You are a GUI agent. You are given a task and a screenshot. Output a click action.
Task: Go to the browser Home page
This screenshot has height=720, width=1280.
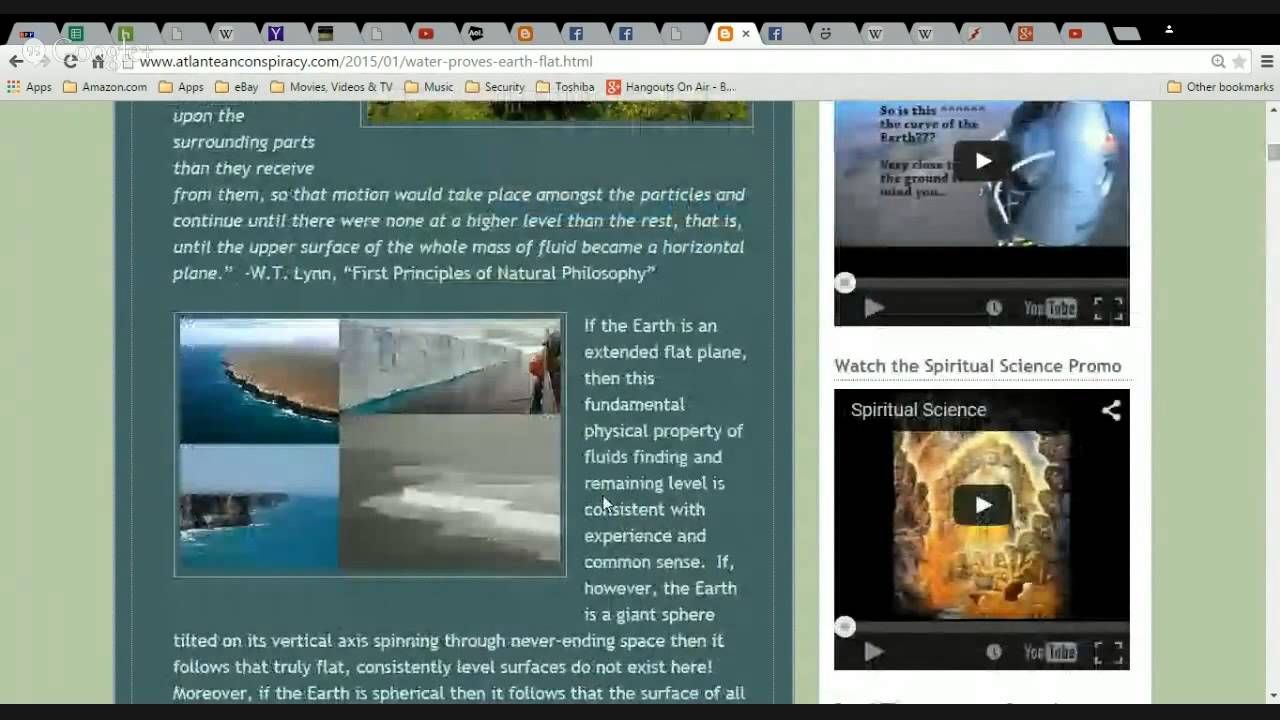coord(98,61)
